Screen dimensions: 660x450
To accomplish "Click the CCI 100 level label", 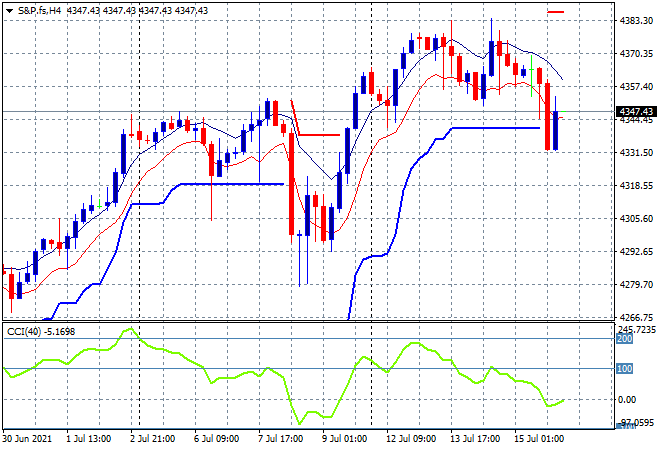I will (625, 369).
